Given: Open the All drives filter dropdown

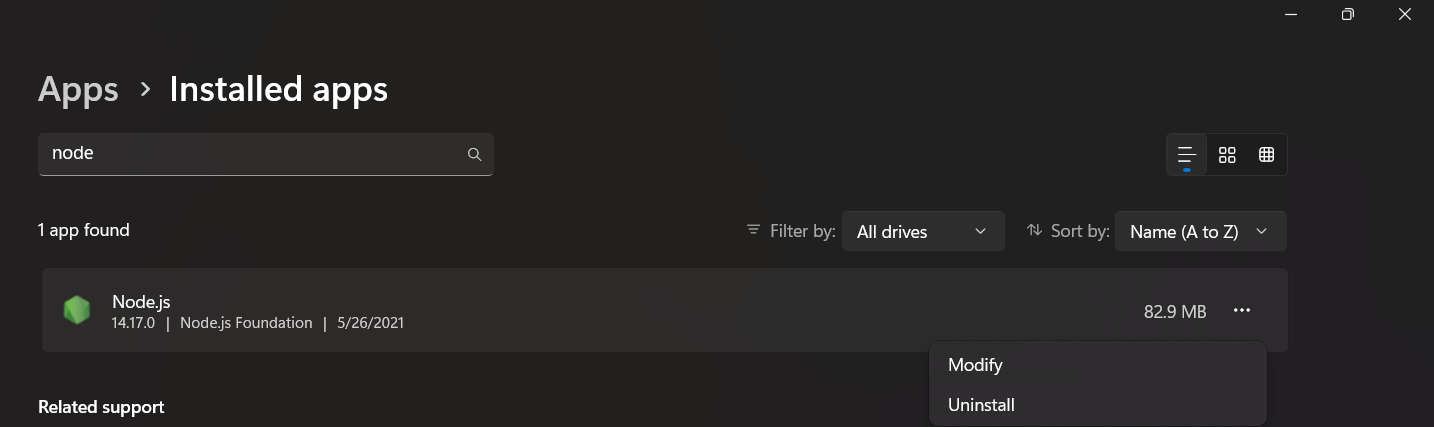Looking at the screenshot, I should pos(922,231).
